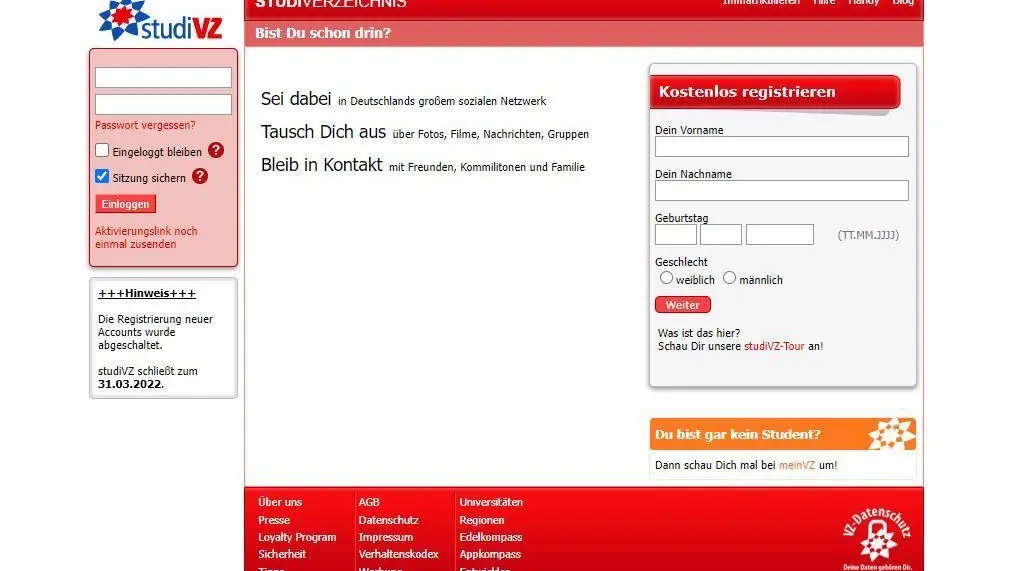Select the weiblich gender option

click(x=666, y=278)
